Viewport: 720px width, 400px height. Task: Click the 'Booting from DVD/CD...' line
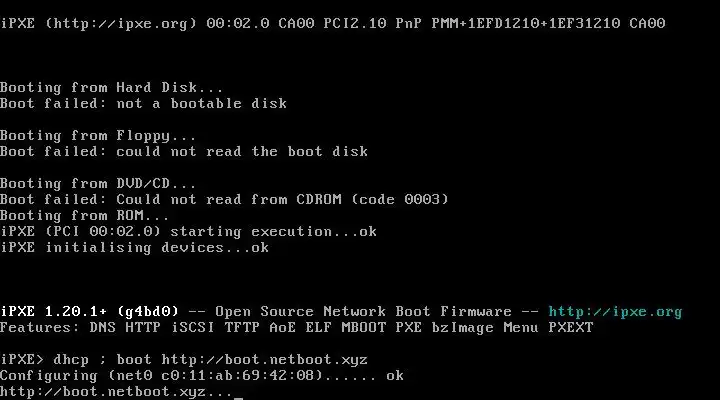(98, 184)
